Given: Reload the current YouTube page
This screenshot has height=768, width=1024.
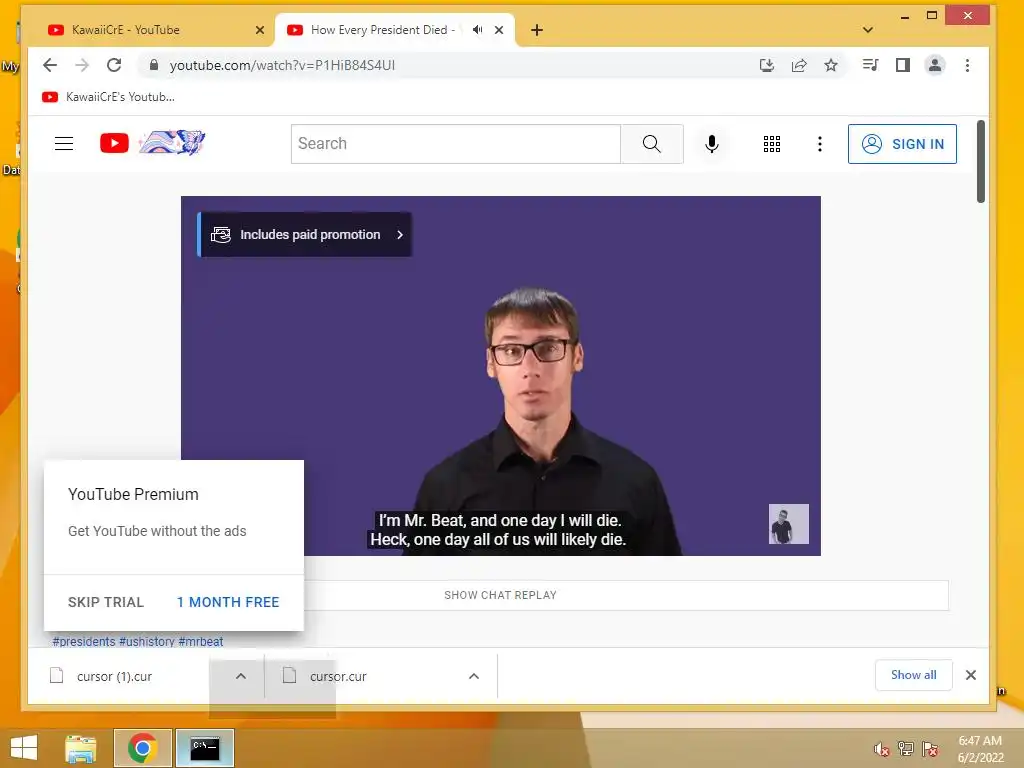Looking at the screenshot, I should (114, 65).
